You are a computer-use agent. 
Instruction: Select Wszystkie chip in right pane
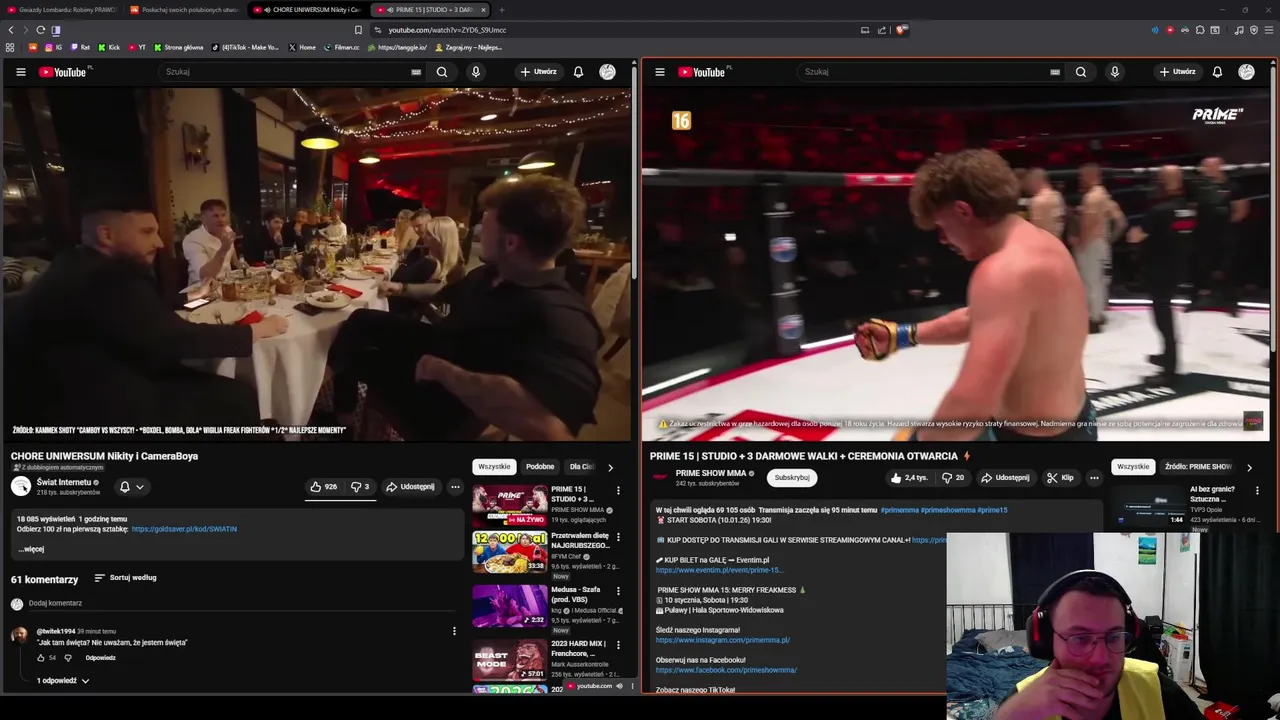coord(1133,467)
